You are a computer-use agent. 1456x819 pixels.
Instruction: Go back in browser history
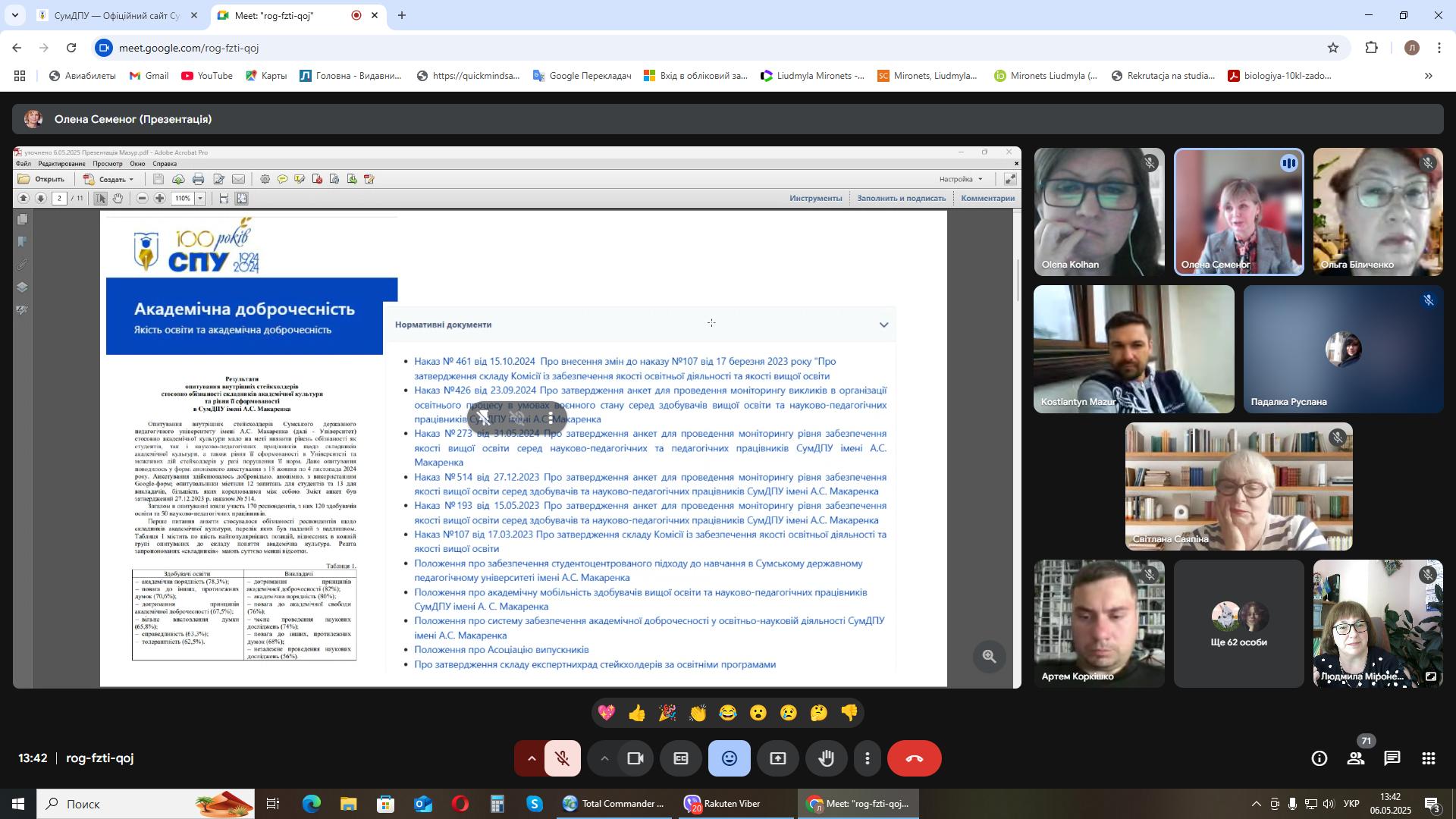17,48
